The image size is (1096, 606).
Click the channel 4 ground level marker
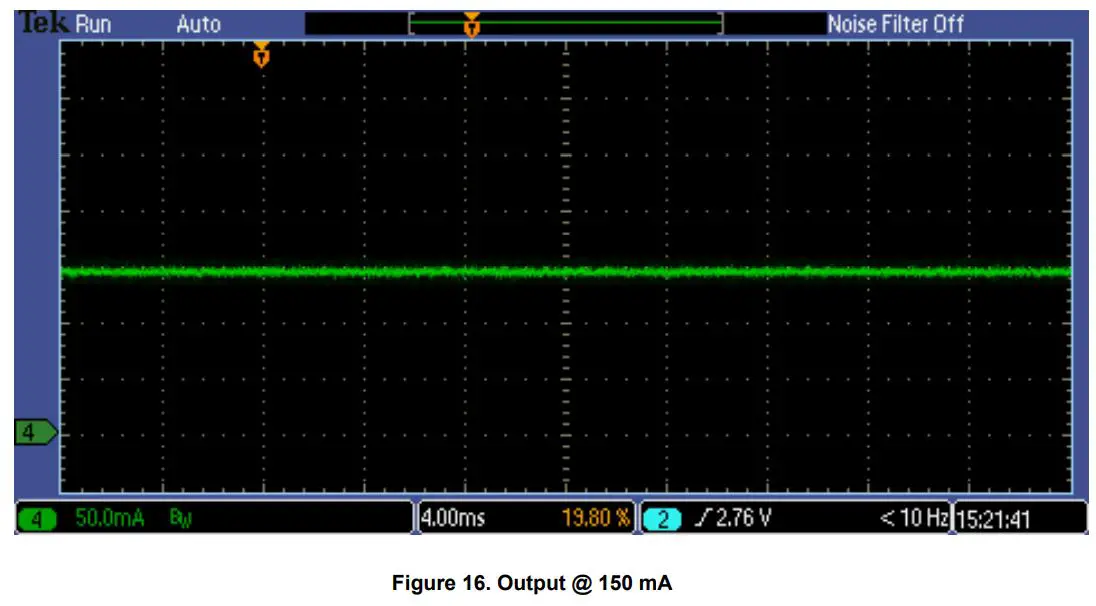tap(35, 432)
